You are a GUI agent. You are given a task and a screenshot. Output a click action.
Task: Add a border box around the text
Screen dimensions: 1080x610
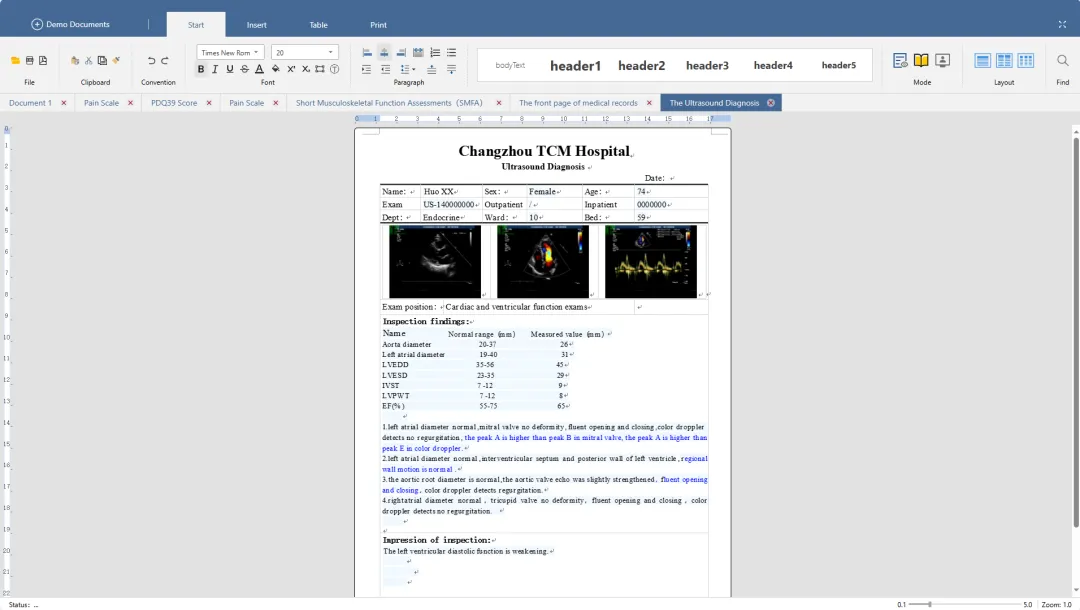tap(320, 69)
